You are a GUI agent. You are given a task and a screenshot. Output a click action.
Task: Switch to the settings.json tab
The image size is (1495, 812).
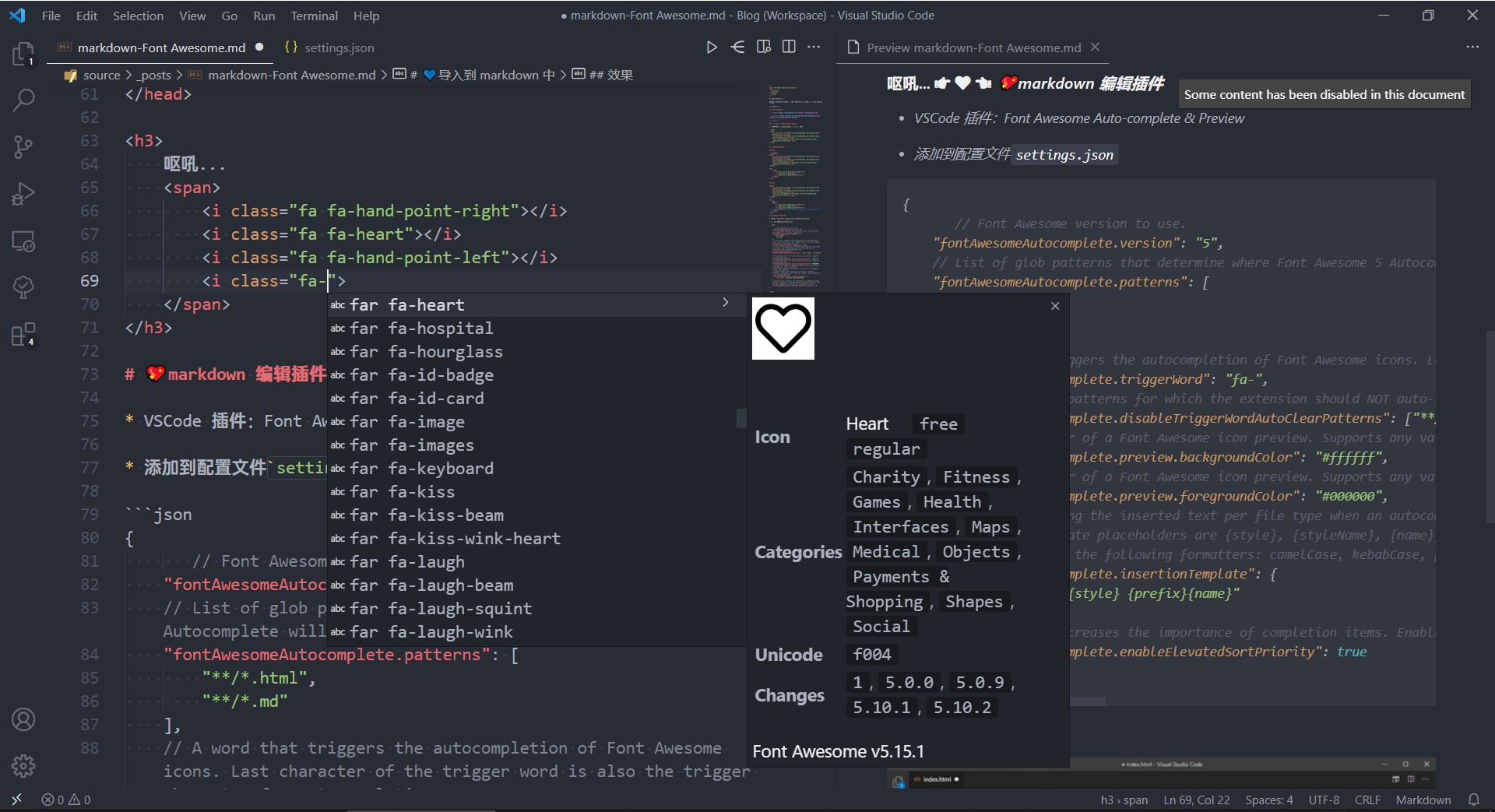click(329, 47)
